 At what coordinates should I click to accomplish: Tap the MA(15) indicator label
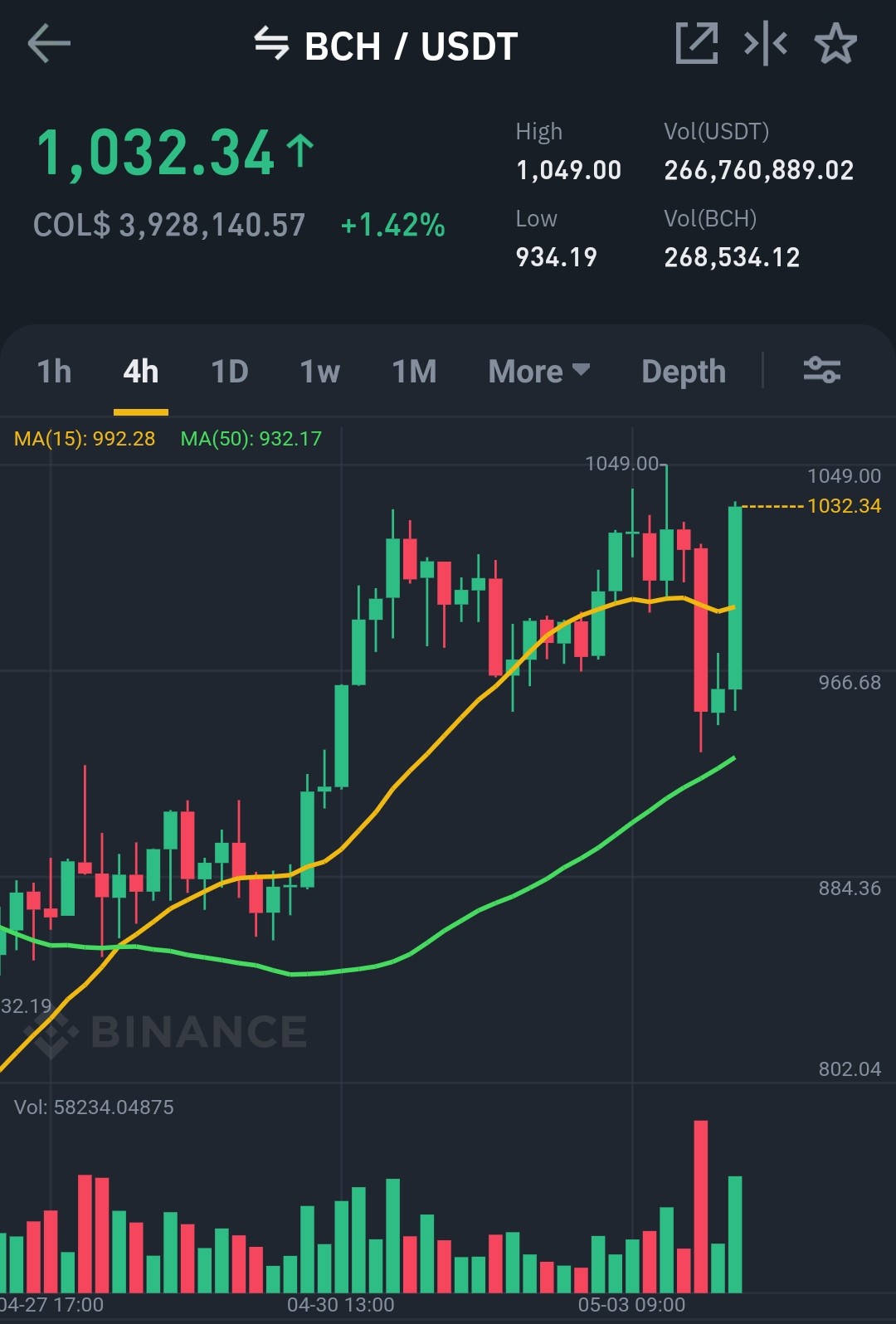pyautogui.click(x=85, y=439)
